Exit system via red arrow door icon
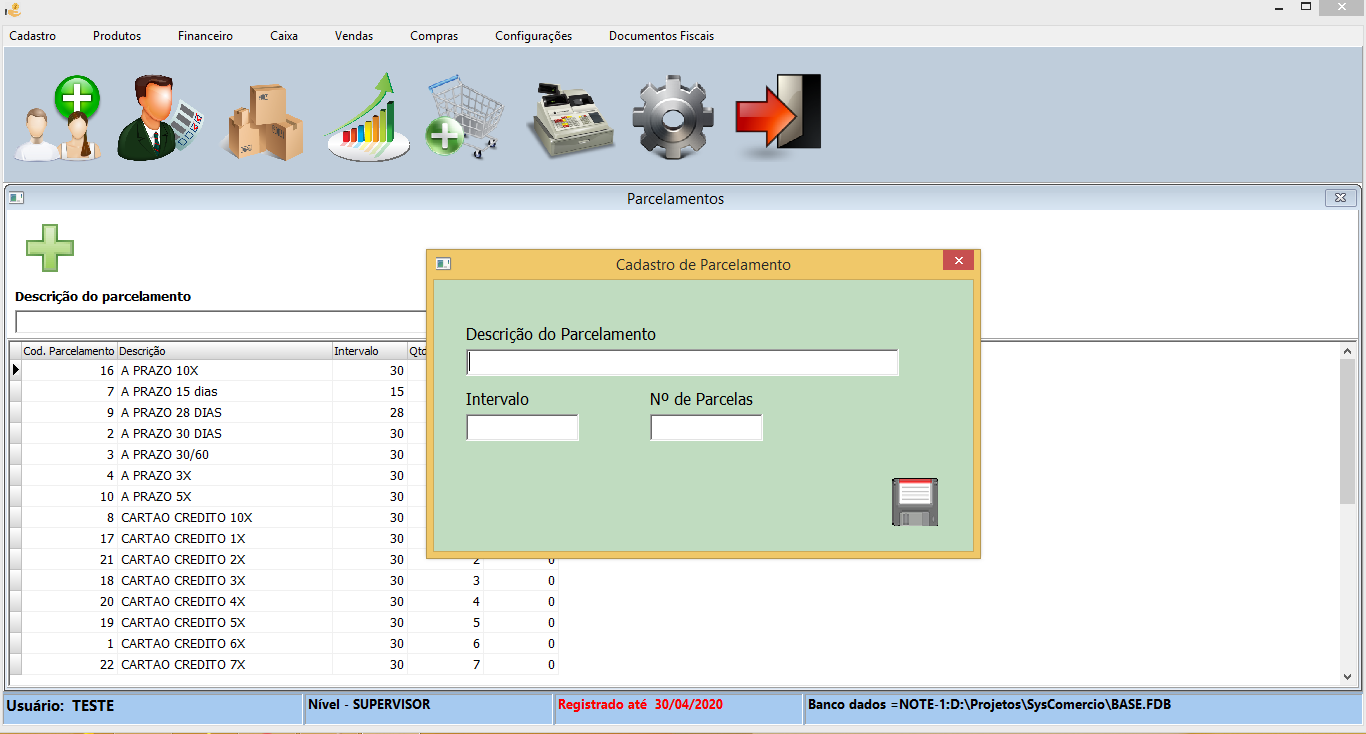Image resolution: width=1366 pixels, height=734 pixels. pos(778,113)
